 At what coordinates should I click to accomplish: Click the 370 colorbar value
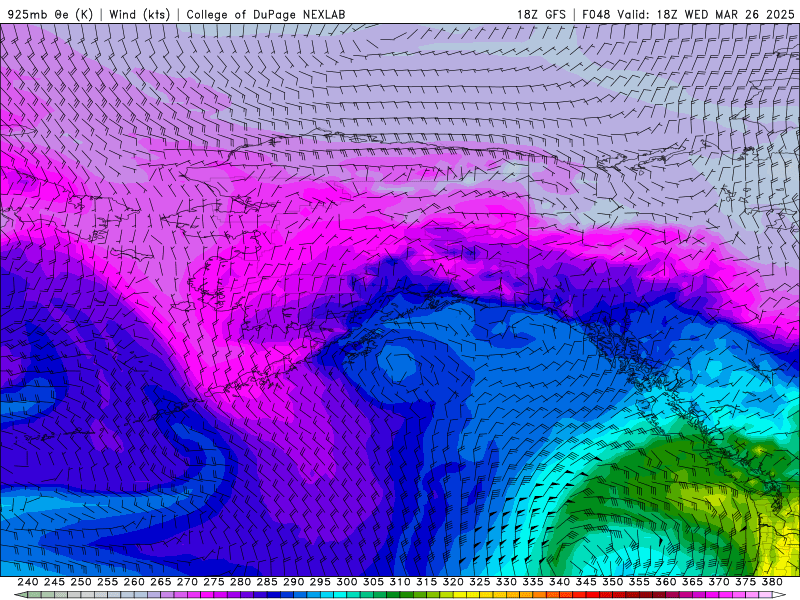[x=718, y=582]
